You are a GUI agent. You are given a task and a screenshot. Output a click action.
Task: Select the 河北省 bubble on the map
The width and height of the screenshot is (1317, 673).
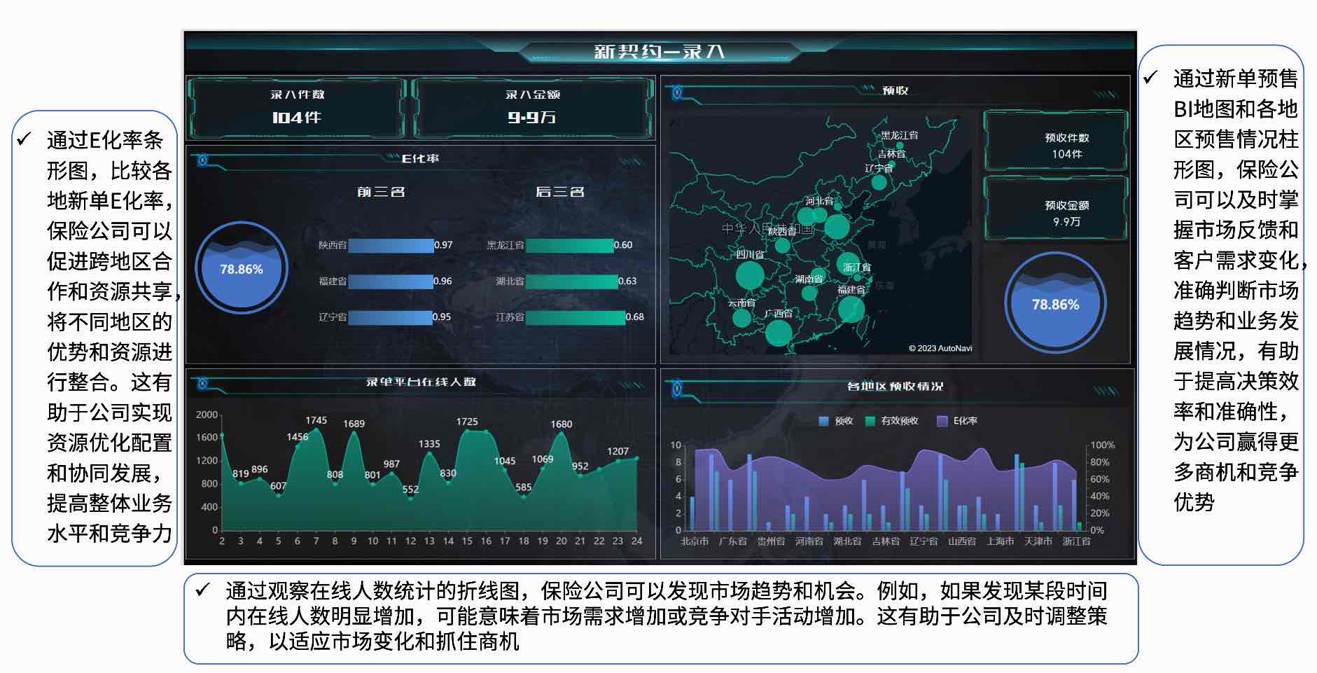(819, 214)
